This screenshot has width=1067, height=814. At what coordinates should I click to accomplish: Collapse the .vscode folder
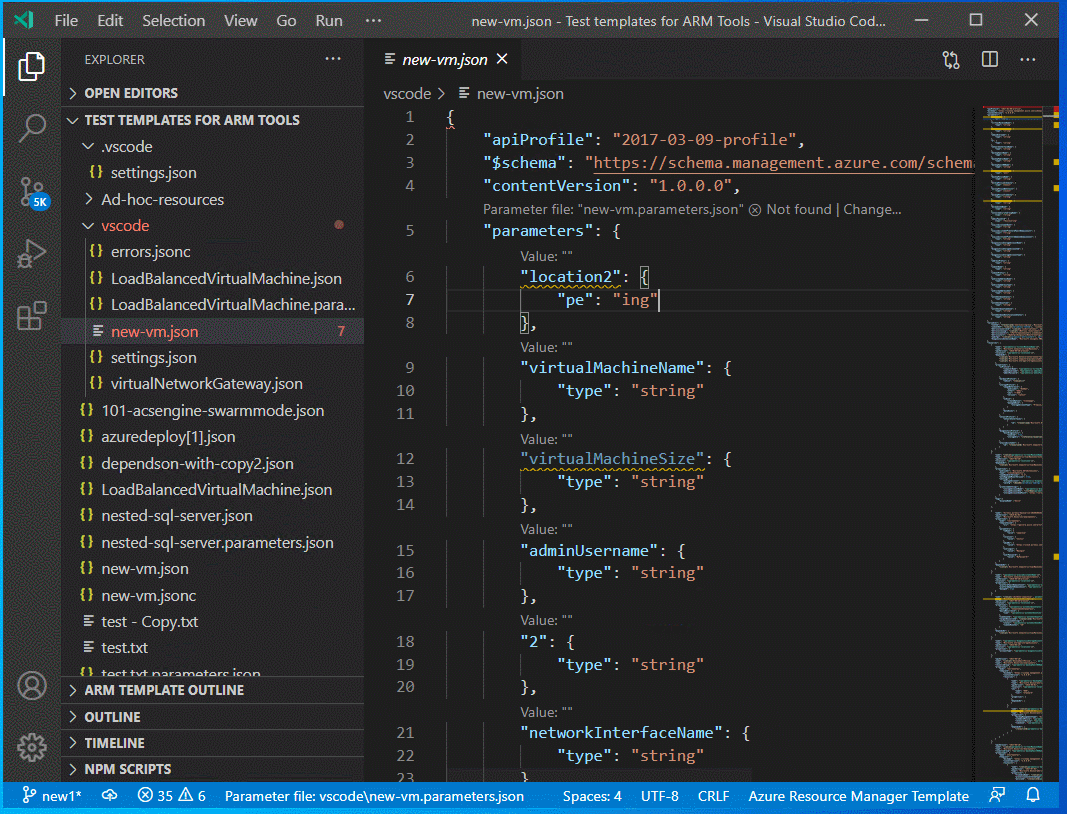click(212, 146)
